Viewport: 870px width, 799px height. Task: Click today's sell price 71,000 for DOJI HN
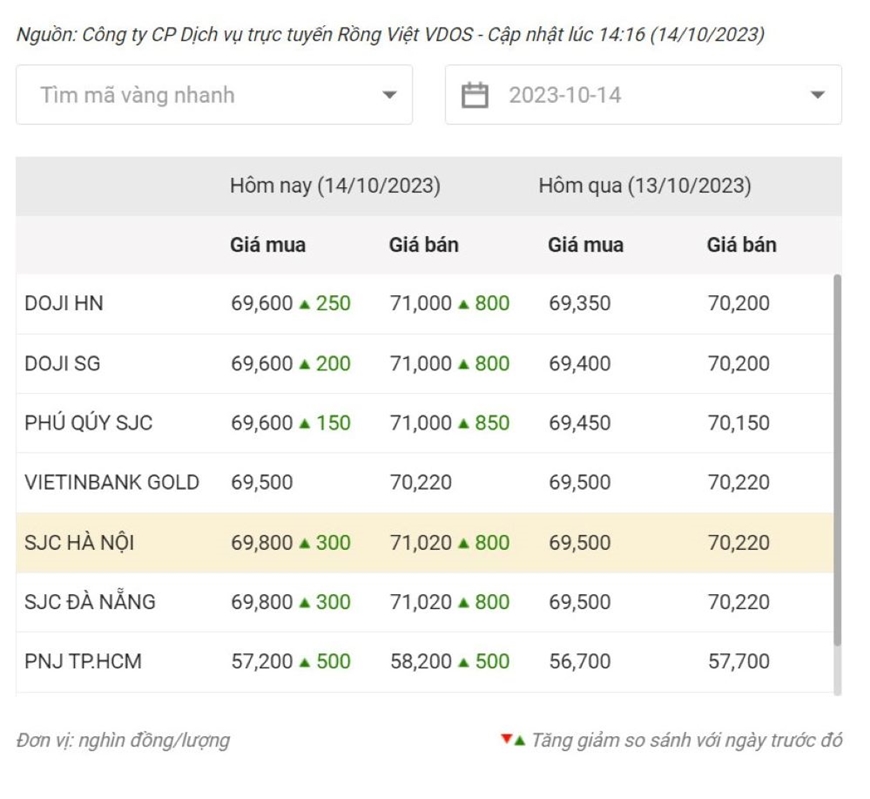click(421, 304)
